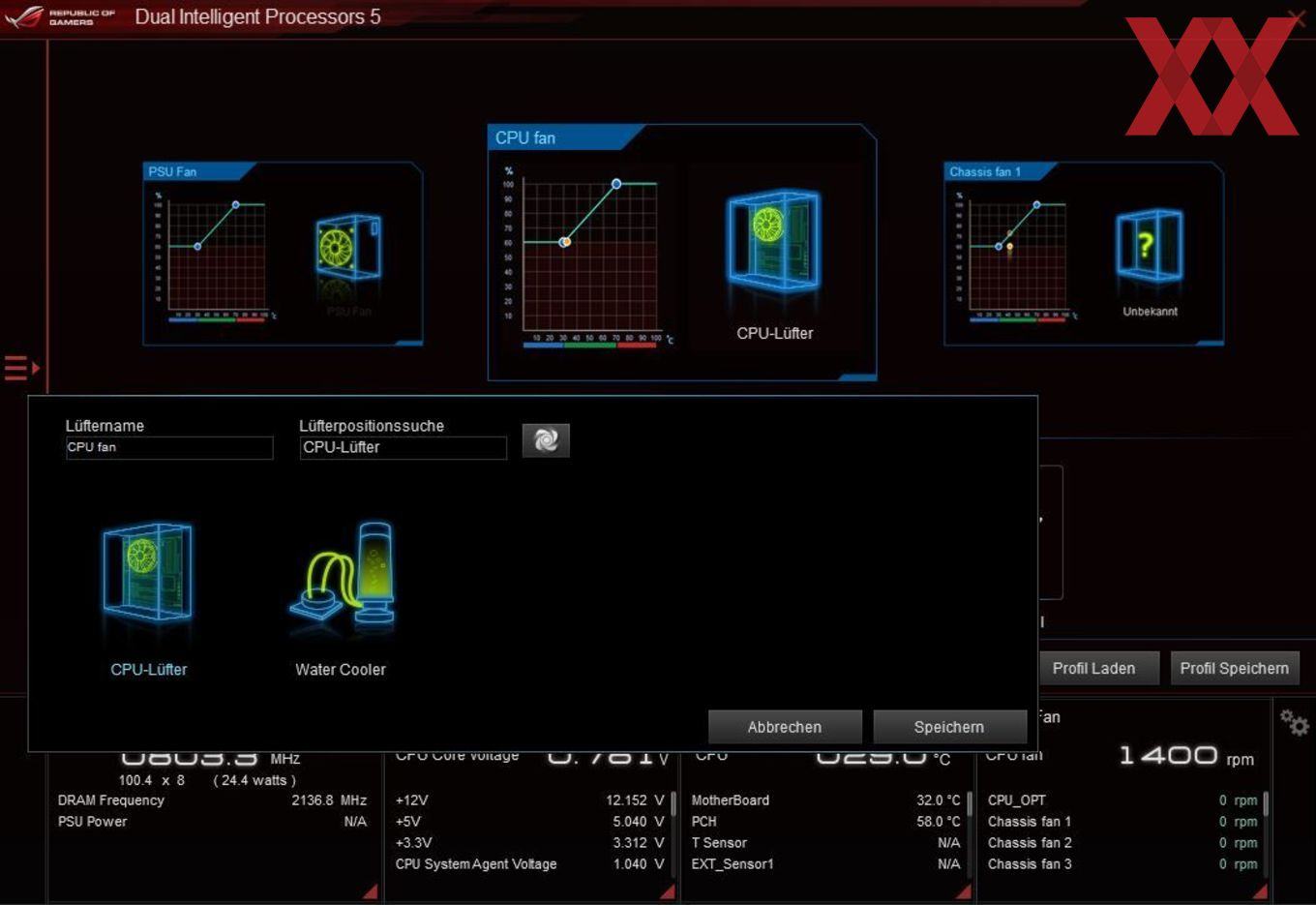
Task: Click the CPU-Lüfter label in dialog
Action: [149, 670]
